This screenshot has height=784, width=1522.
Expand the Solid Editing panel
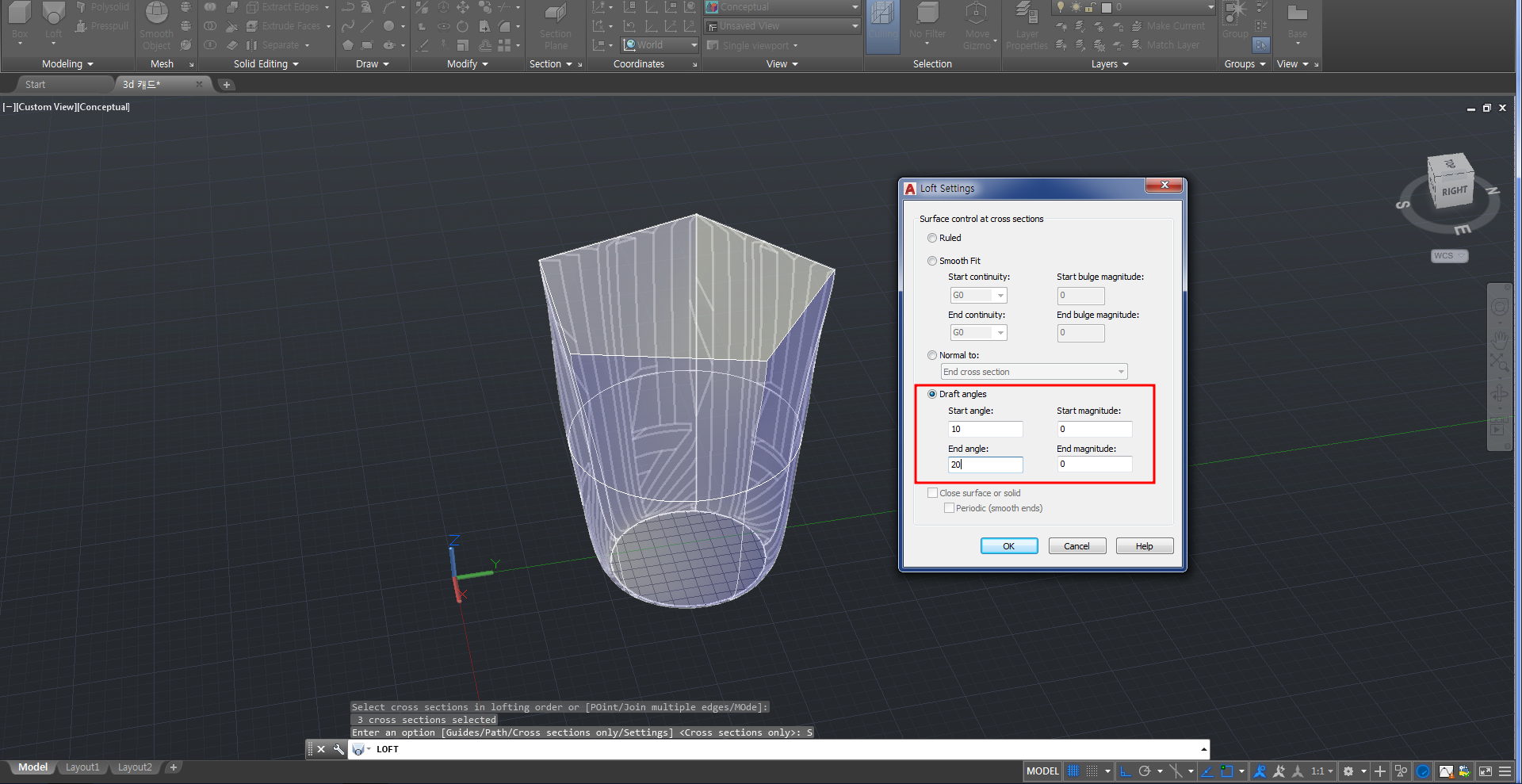pyautogui.click(x=266, y=64)
